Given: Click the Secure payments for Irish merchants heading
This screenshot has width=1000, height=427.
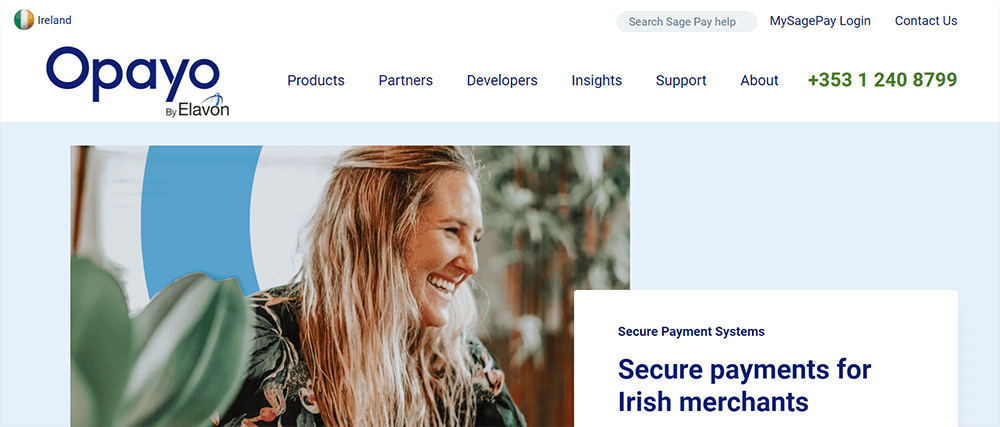Looking at the screenshot, I should click(744, 386).
